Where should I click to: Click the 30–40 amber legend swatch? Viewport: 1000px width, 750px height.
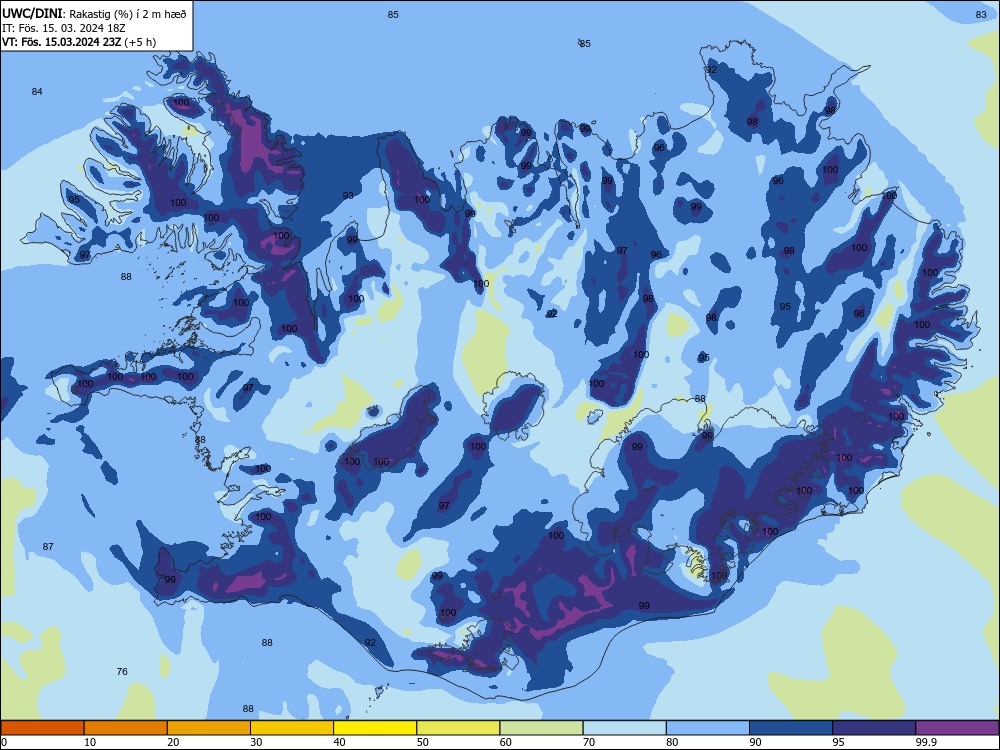pos(292,728)
